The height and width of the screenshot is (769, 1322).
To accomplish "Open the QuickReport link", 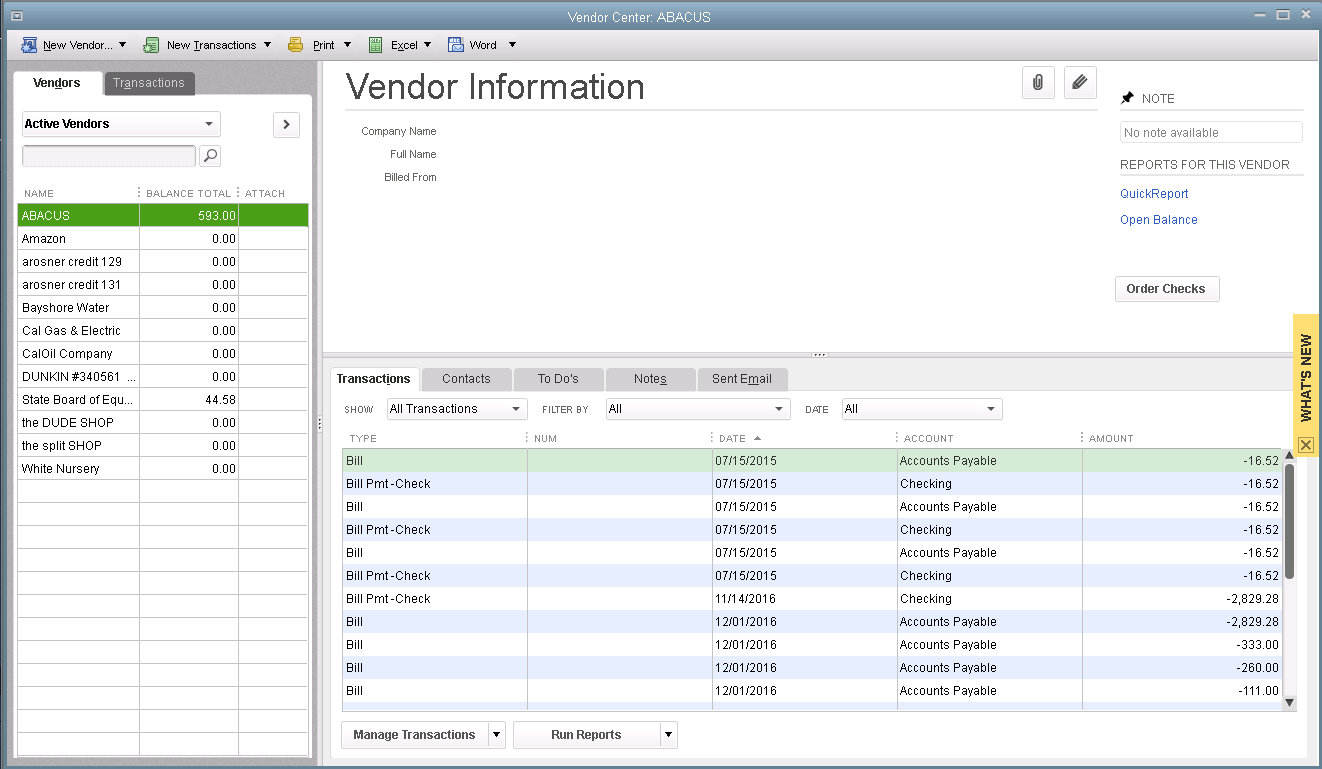I will (x=1154, y=194).
